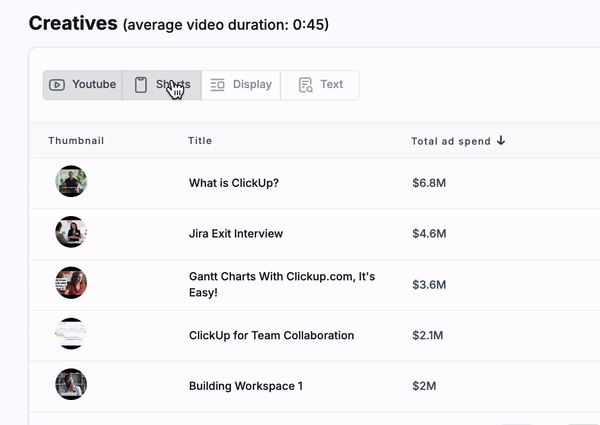Click the Youtube play icon
Image resolution: width=600 pixels, height=425 pixels.
point(57,85)
